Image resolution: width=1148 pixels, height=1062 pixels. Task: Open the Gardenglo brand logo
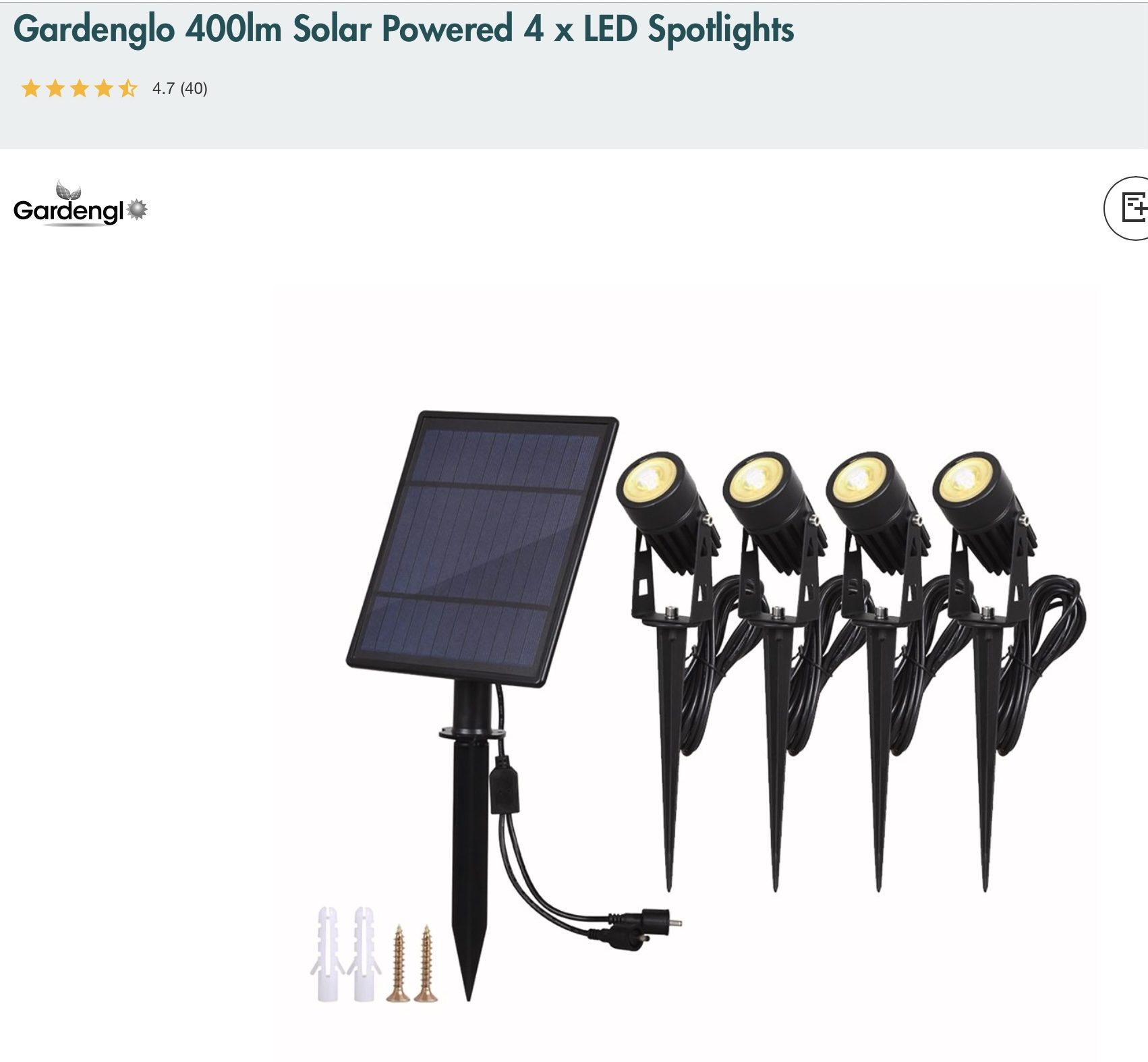pos(80,203)
